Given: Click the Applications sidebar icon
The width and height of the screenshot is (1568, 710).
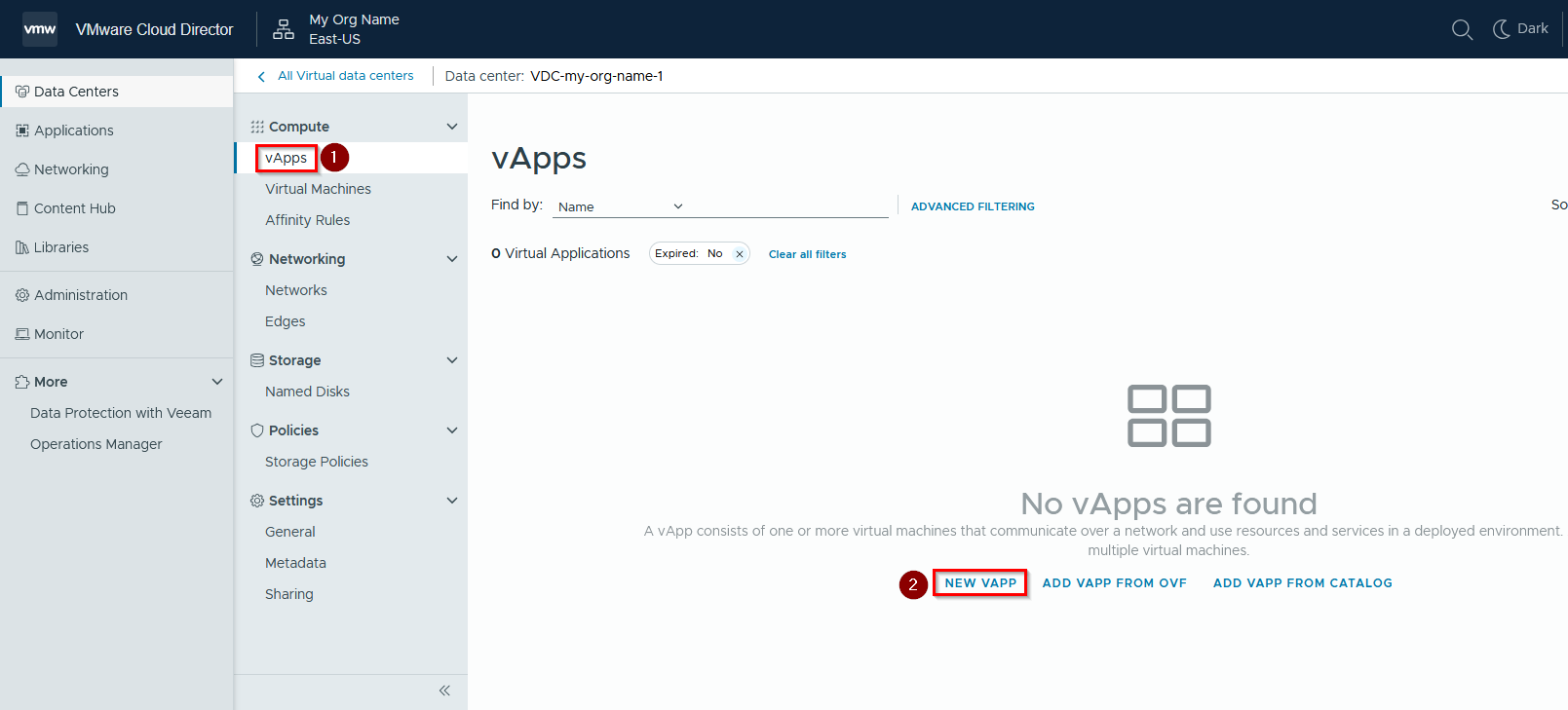Looking at the screenshot, I should click(x=22, y=131).
